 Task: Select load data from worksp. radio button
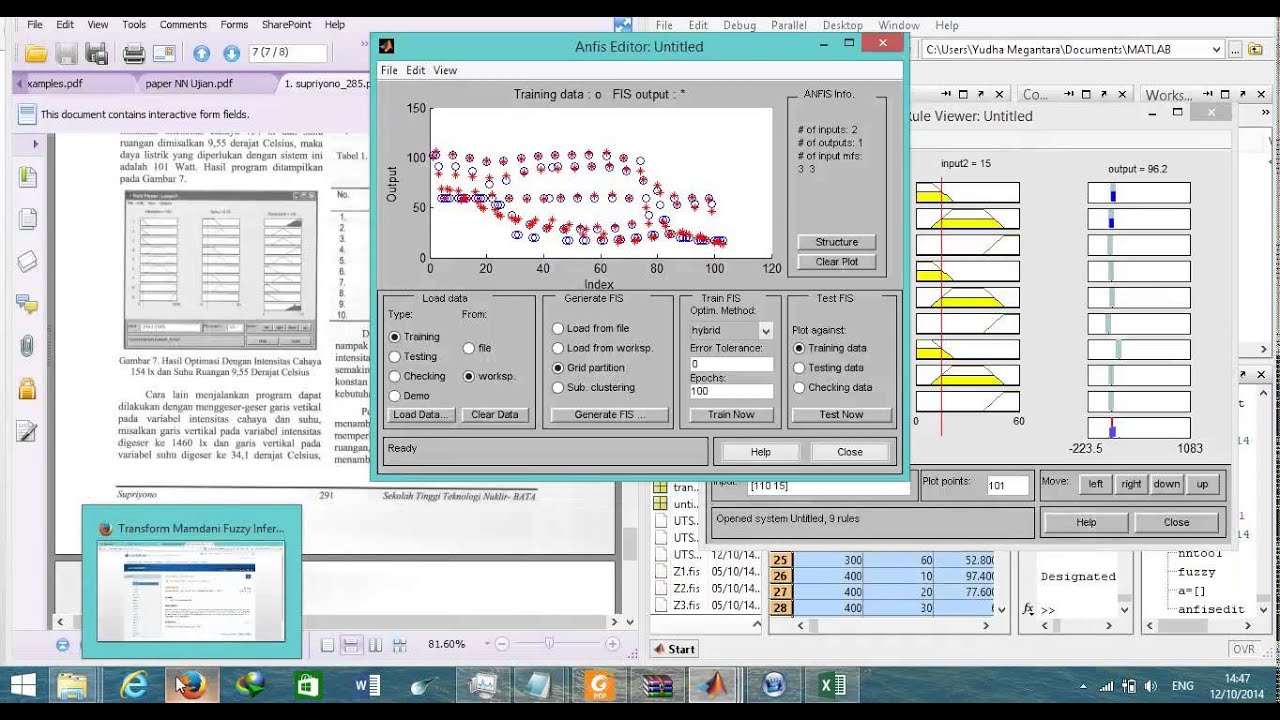click(469, 376)
